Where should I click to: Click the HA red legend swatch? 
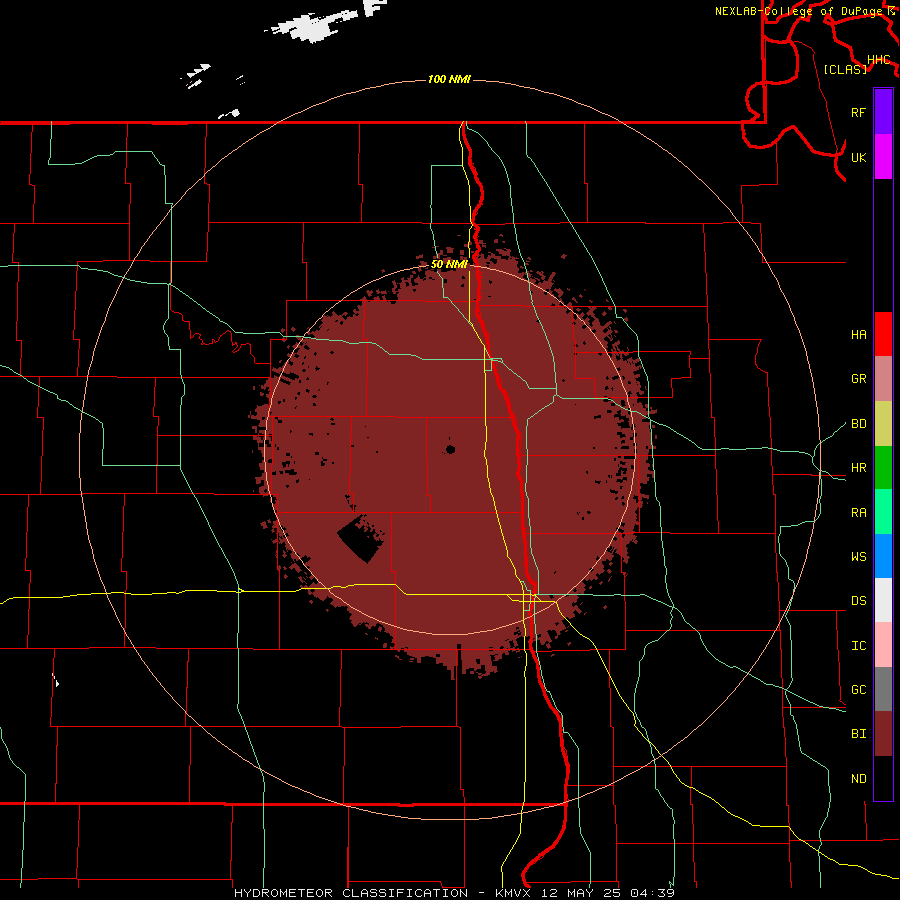coord(883,334)
